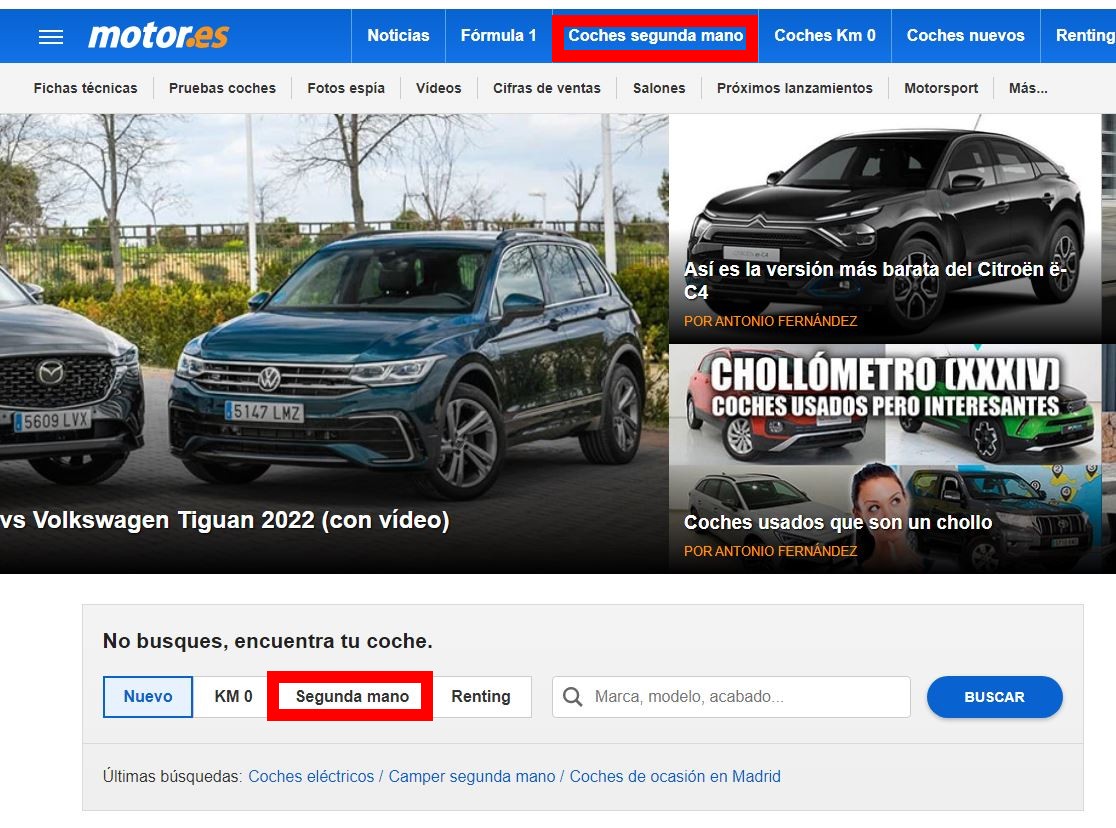Select the KM 0 search option
1116x828 pixels.
[x=233, y=697]
